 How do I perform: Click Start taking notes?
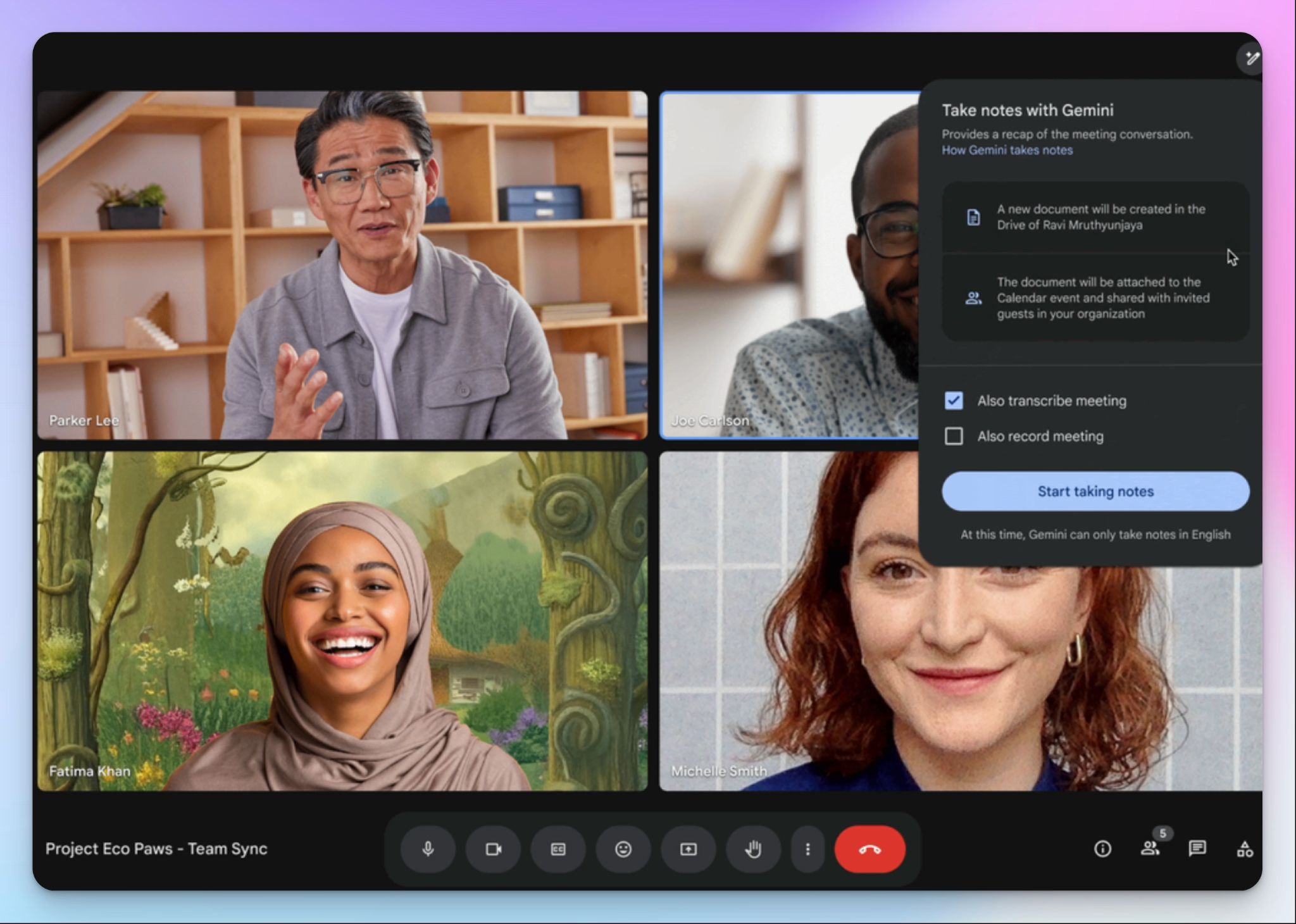(1095, 491)
